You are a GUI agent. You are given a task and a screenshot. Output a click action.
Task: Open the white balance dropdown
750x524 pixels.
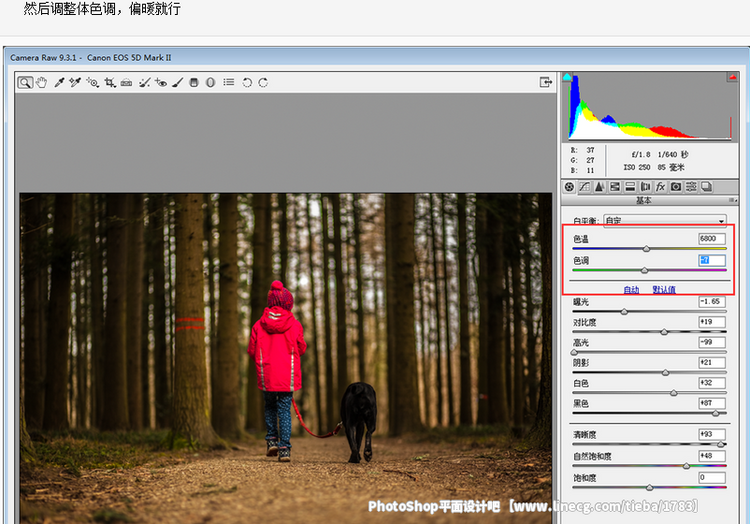coord(665,220)
